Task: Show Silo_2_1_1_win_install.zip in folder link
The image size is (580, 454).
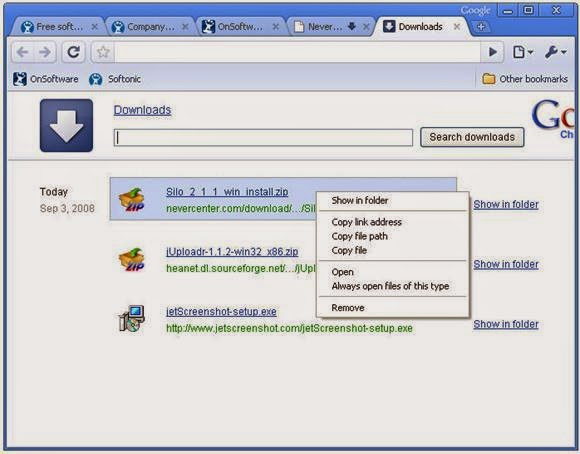Action: pyautogui.click(x=506, y=204)
